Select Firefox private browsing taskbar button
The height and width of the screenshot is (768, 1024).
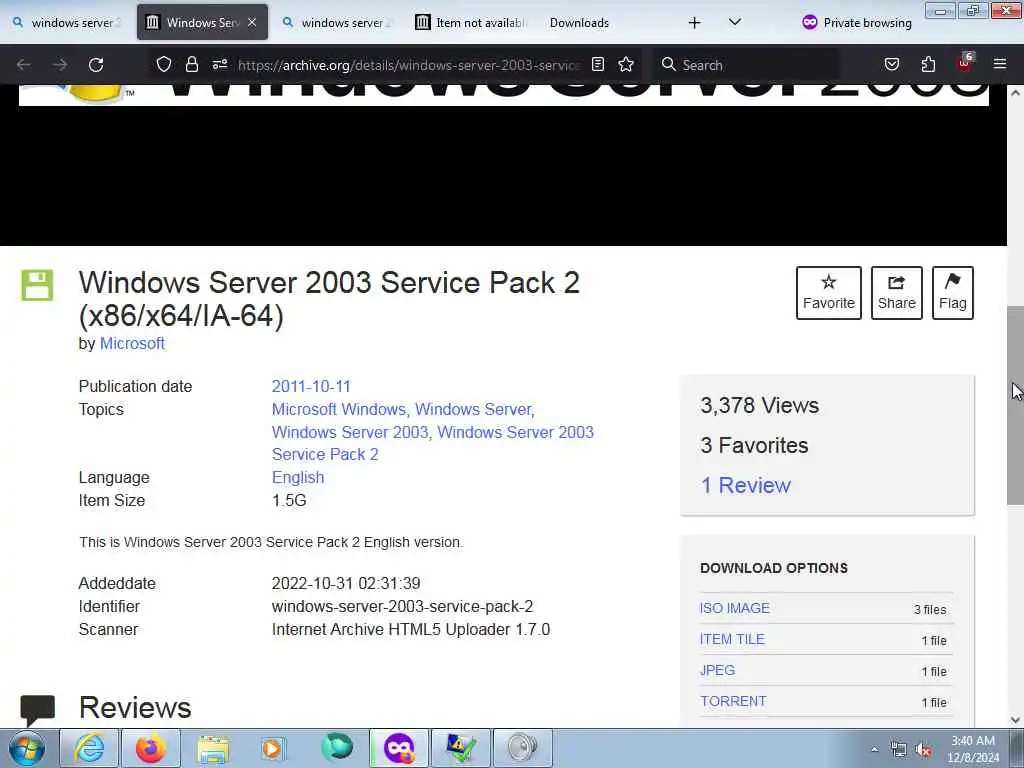click(x=399, y=748)
